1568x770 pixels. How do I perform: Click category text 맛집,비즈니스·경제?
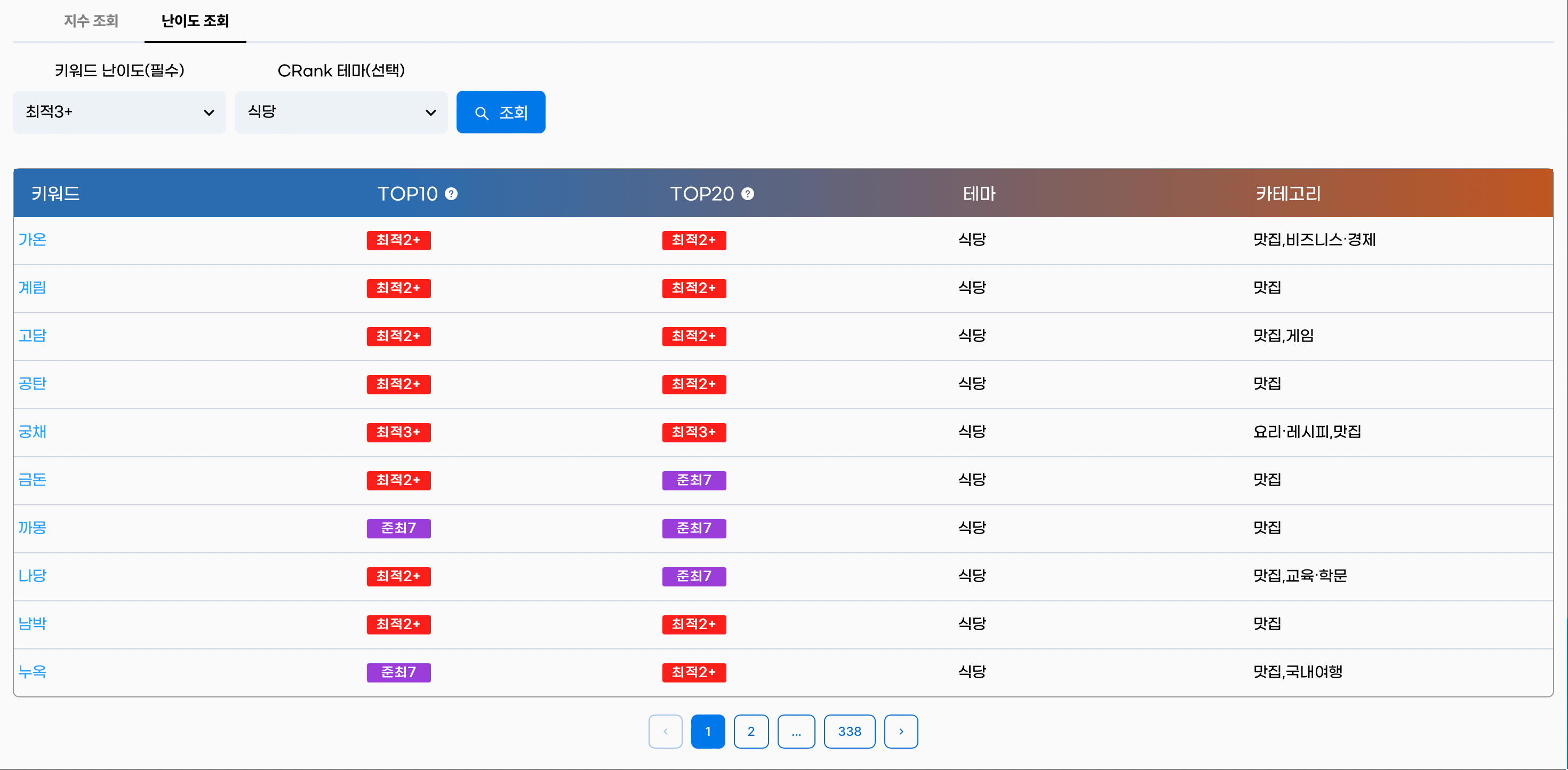click(x=1314, y=240)
